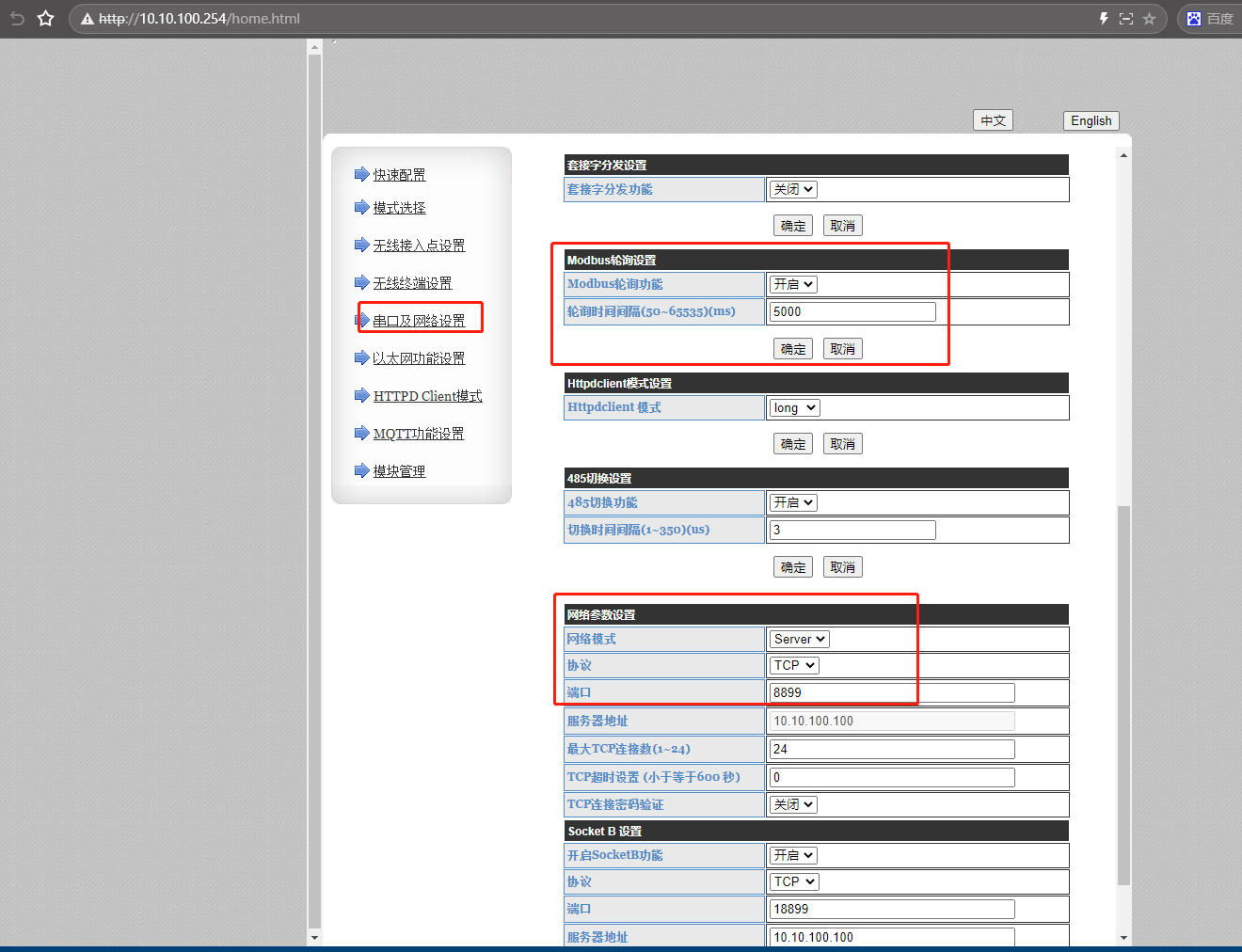Click 确定 under Modbus轮询设置
The height and width of the screenshot is (952, 1242).
point(792,349)
